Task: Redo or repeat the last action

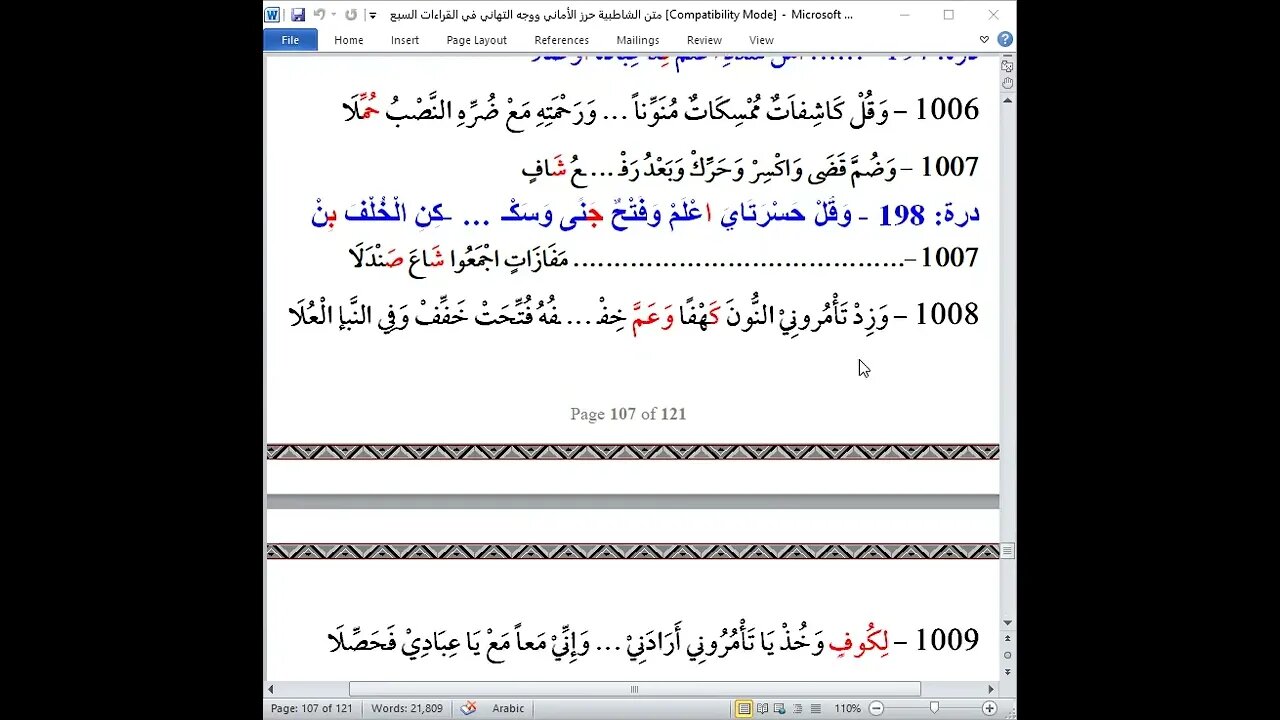Action: click(351, 15)
